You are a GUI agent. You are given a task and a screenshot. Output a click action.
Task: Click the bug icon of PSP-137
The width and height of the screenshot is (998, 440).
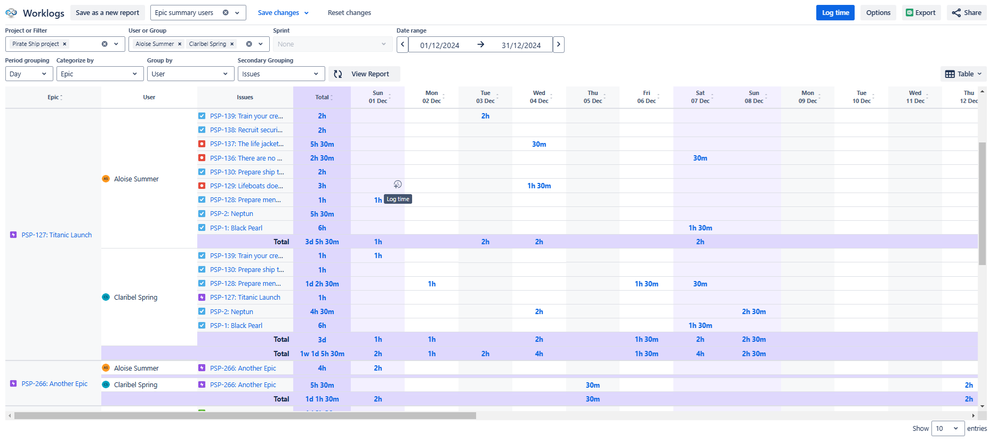click(x=202, y=144)
